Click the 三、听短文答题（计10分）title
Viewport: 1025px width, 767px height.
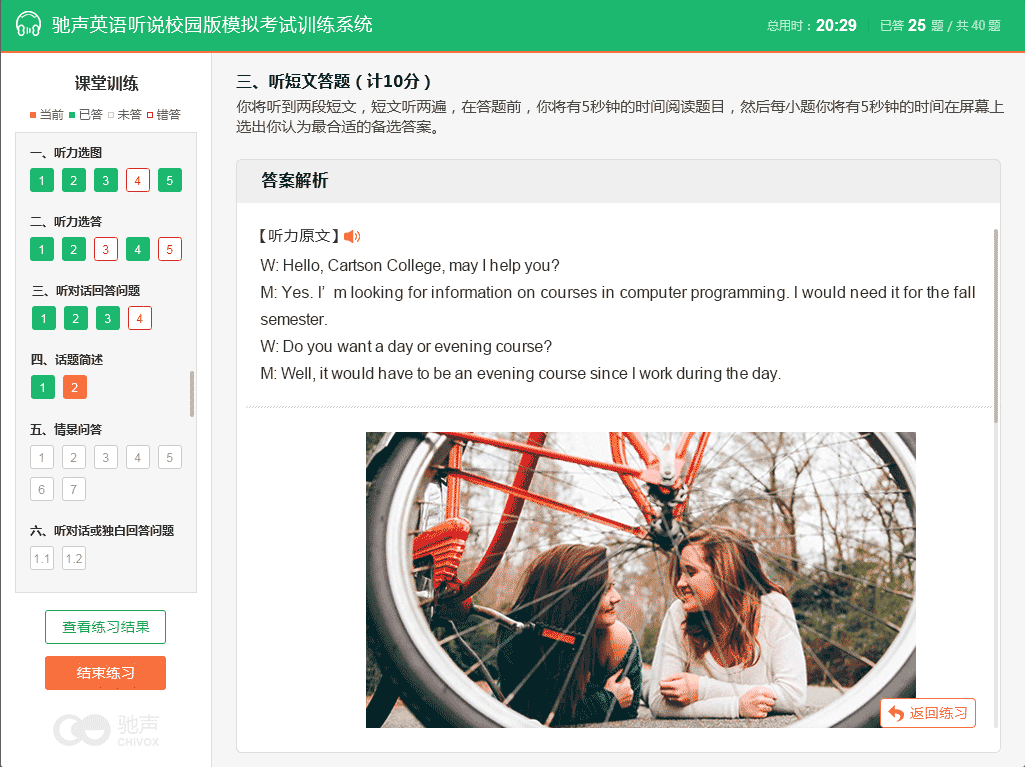coord(333,81)
